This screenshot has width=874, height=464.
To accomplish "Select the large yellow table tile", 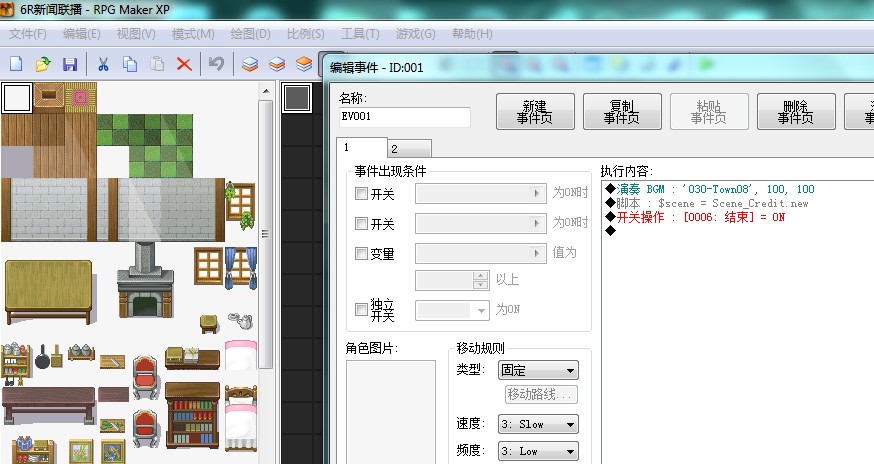I will tap(48, 291).
